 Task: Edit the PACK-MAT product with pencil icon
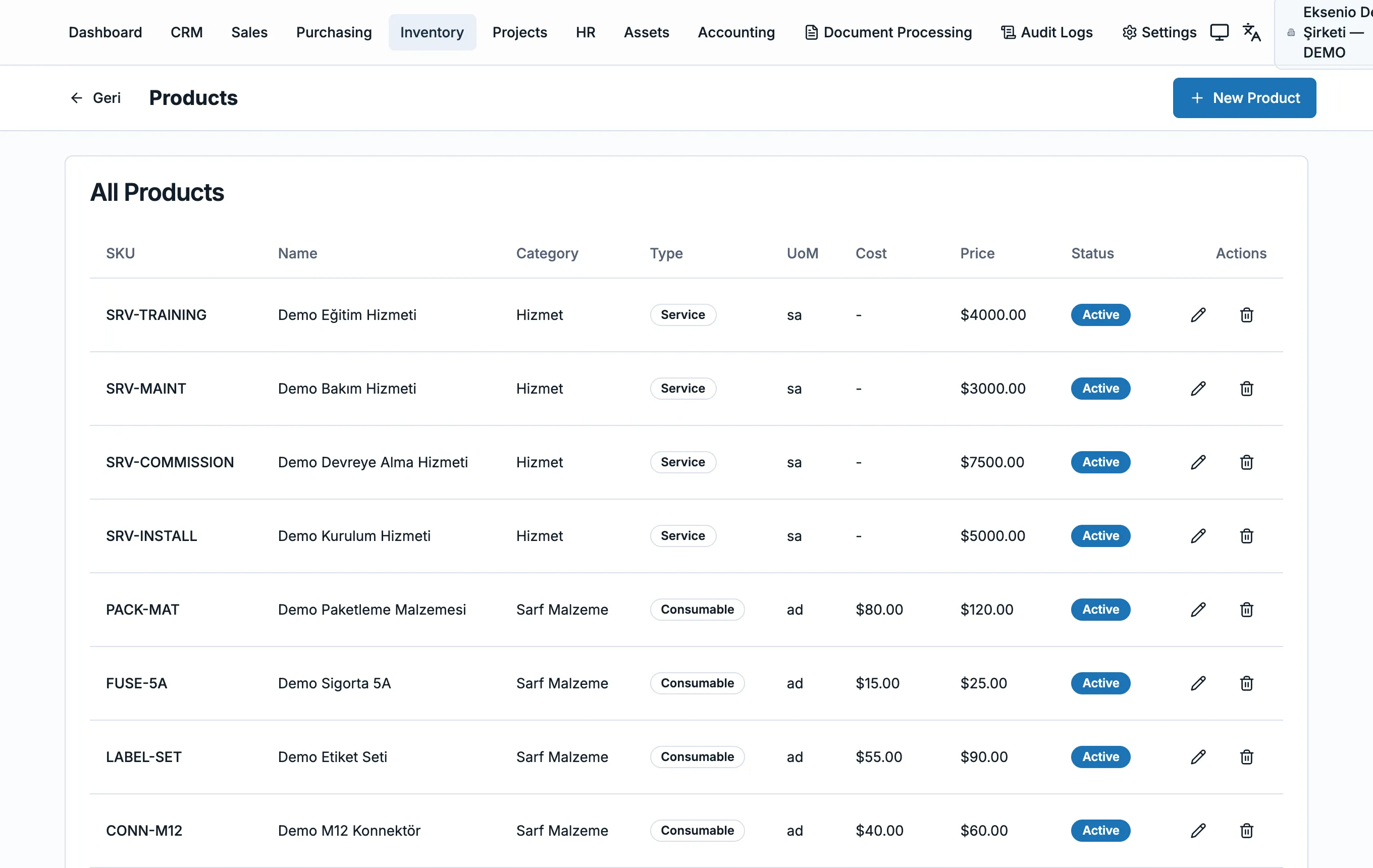point(1198,609)
